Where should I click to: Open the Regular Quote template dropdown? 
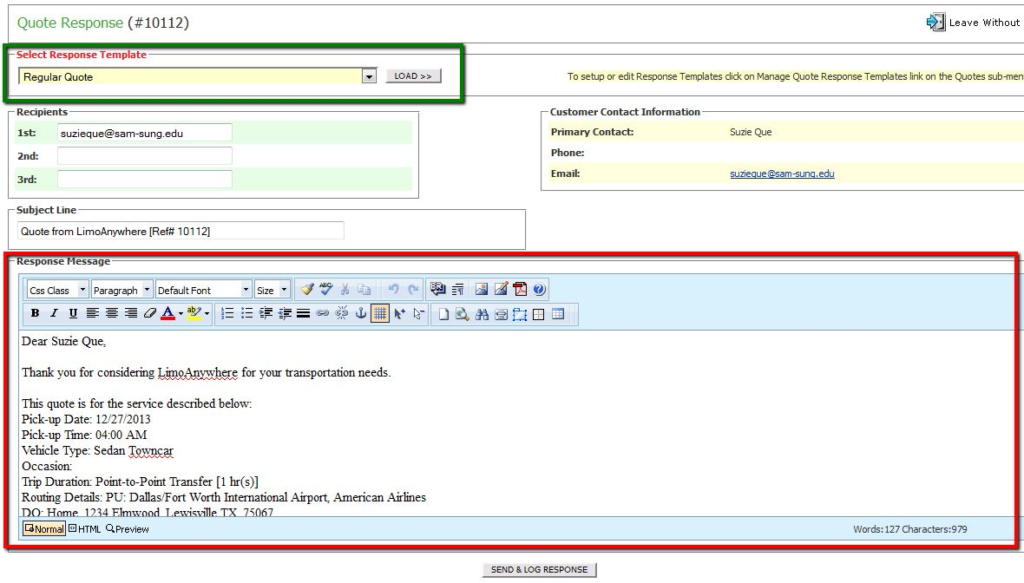pyautogui.click(x=369, y=77)
